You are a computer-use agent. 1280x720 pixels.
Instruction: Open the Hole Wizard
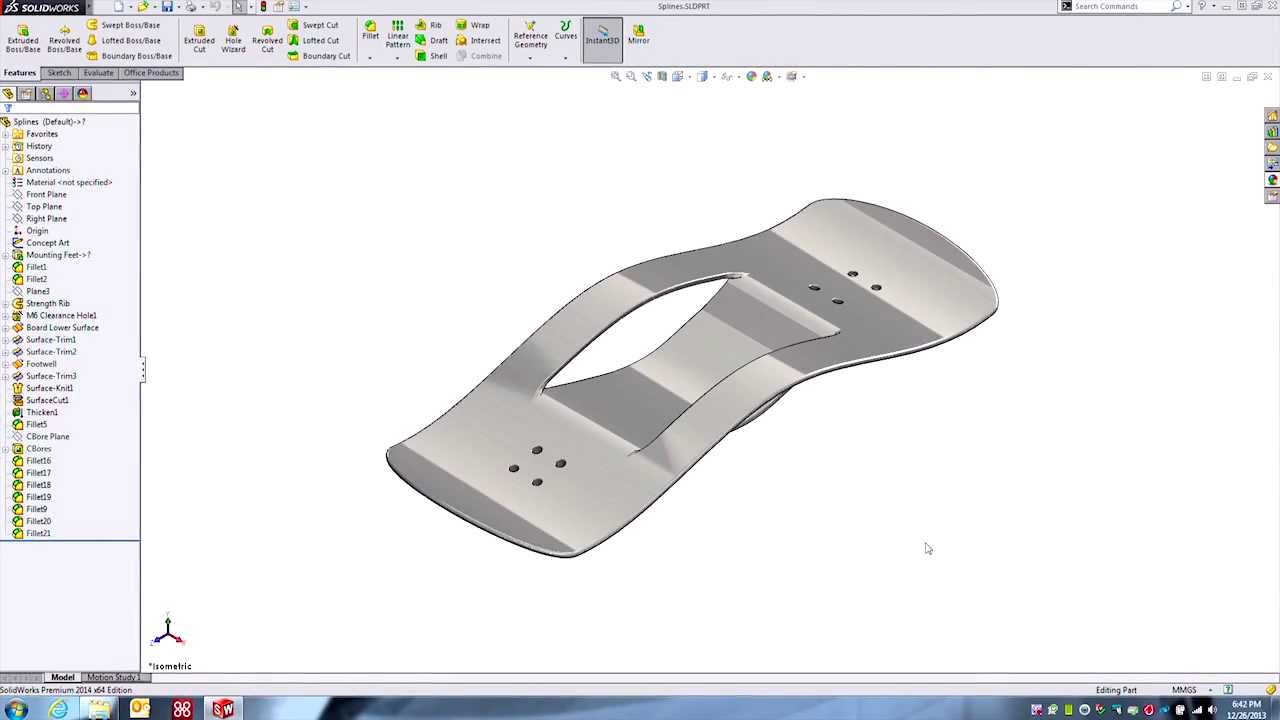[233, 38]
